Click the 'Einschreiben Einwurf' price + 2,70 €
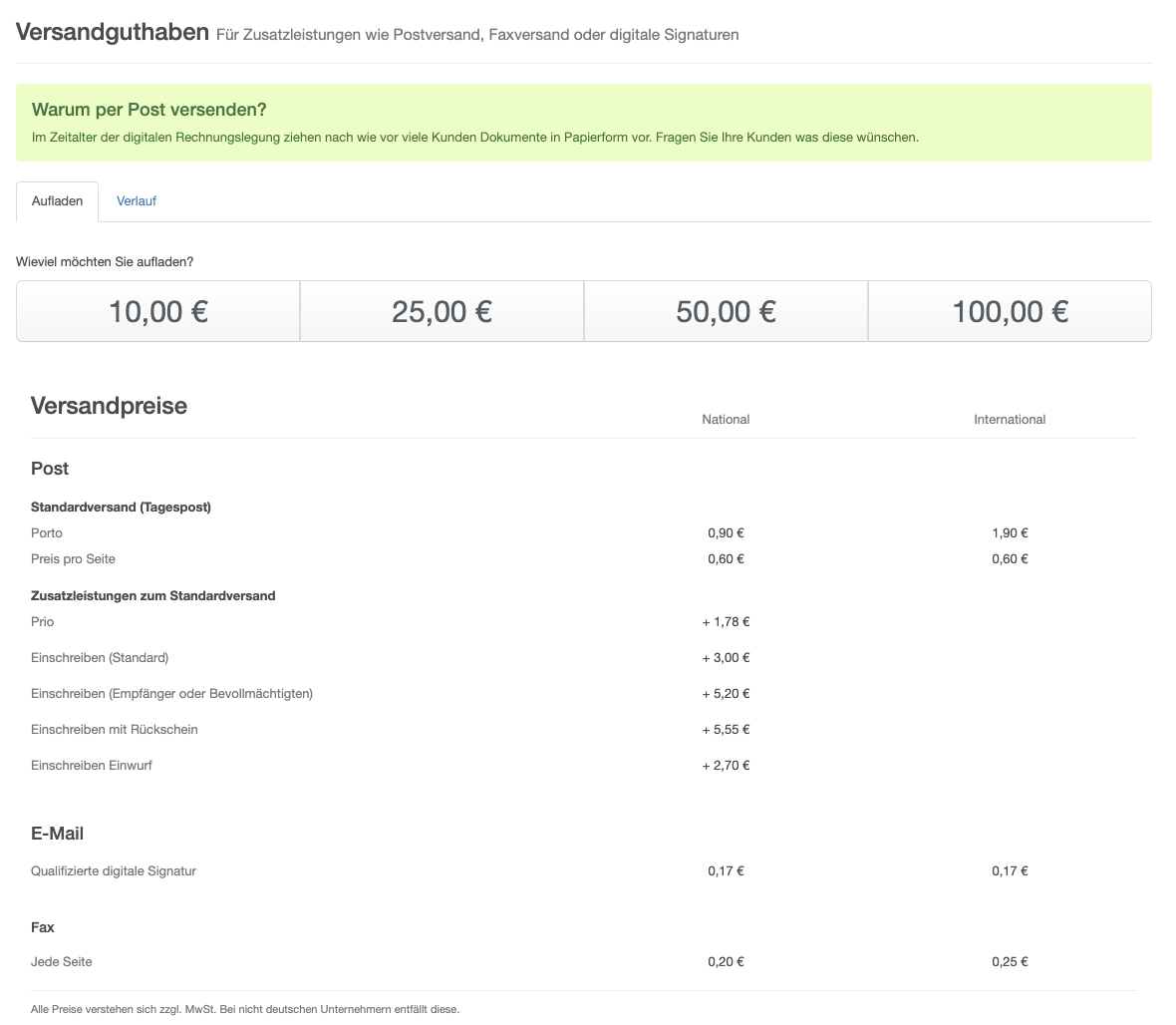Viewport: 1176px width, 1025px height. [x=726, y=766]
